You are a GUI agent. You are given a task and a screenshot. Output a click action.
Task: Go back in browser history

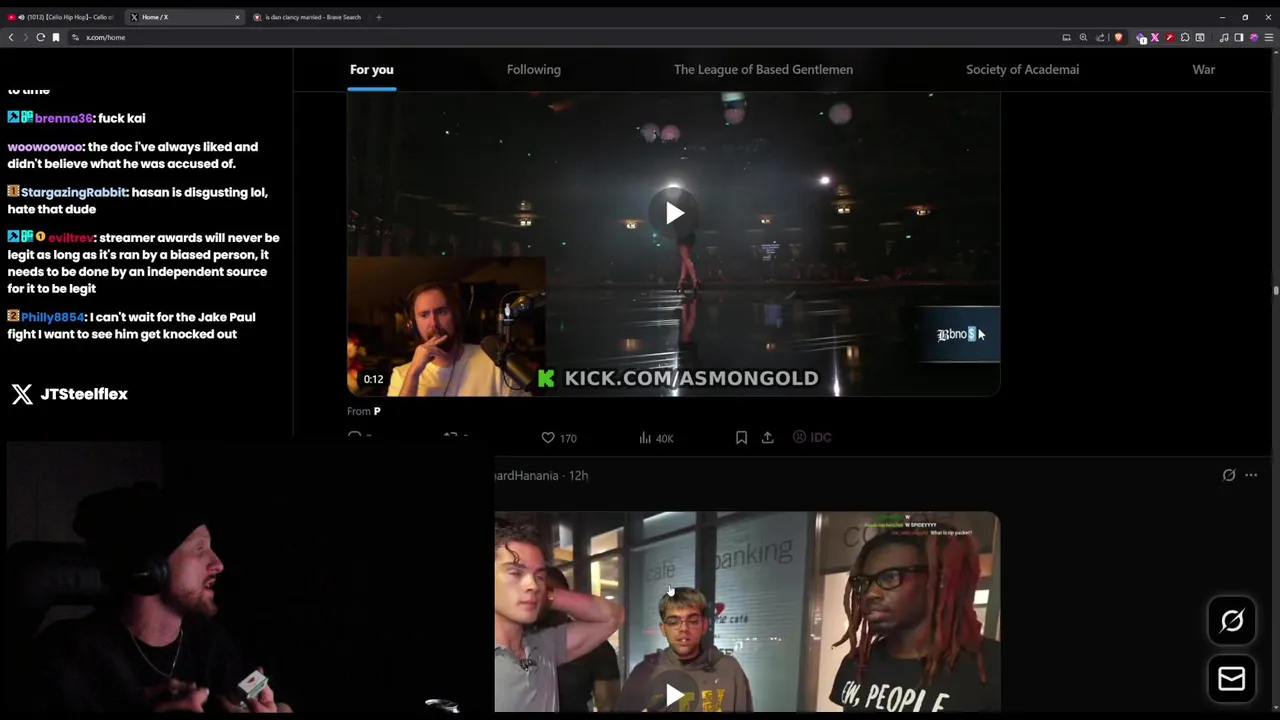(x=11, y=37)
